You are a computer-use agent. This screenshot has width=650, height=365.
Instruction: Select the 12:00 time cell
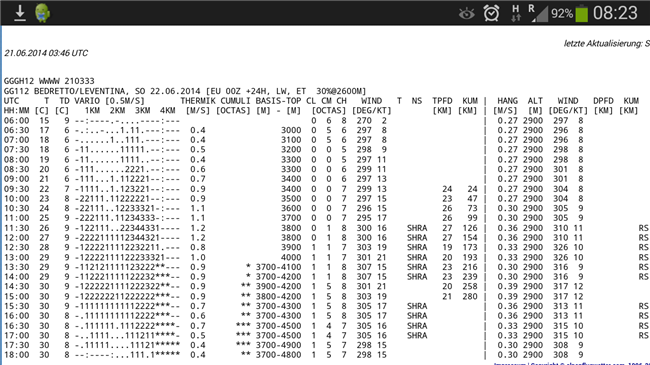click(x=17, y=238)
